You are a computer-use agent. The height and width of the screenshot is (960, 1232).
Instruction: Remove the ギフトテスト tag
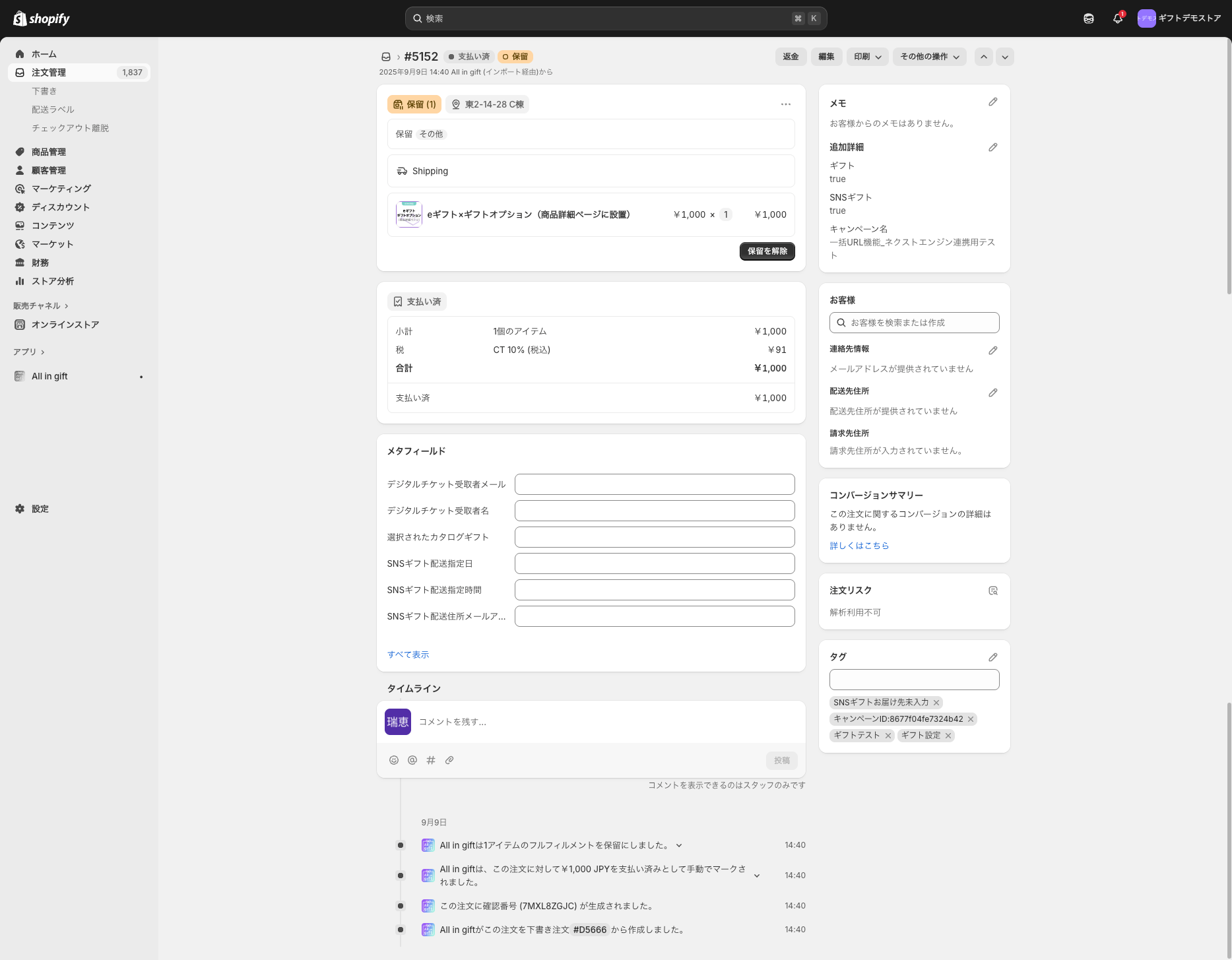pyautogui.click(x=888, y=736)
